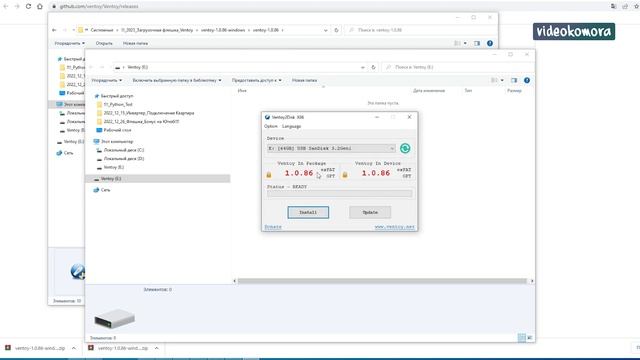Click the address bar showing Ventoy (E:)
This screenshot has width=640, height=360.
(x=240, y=67)
